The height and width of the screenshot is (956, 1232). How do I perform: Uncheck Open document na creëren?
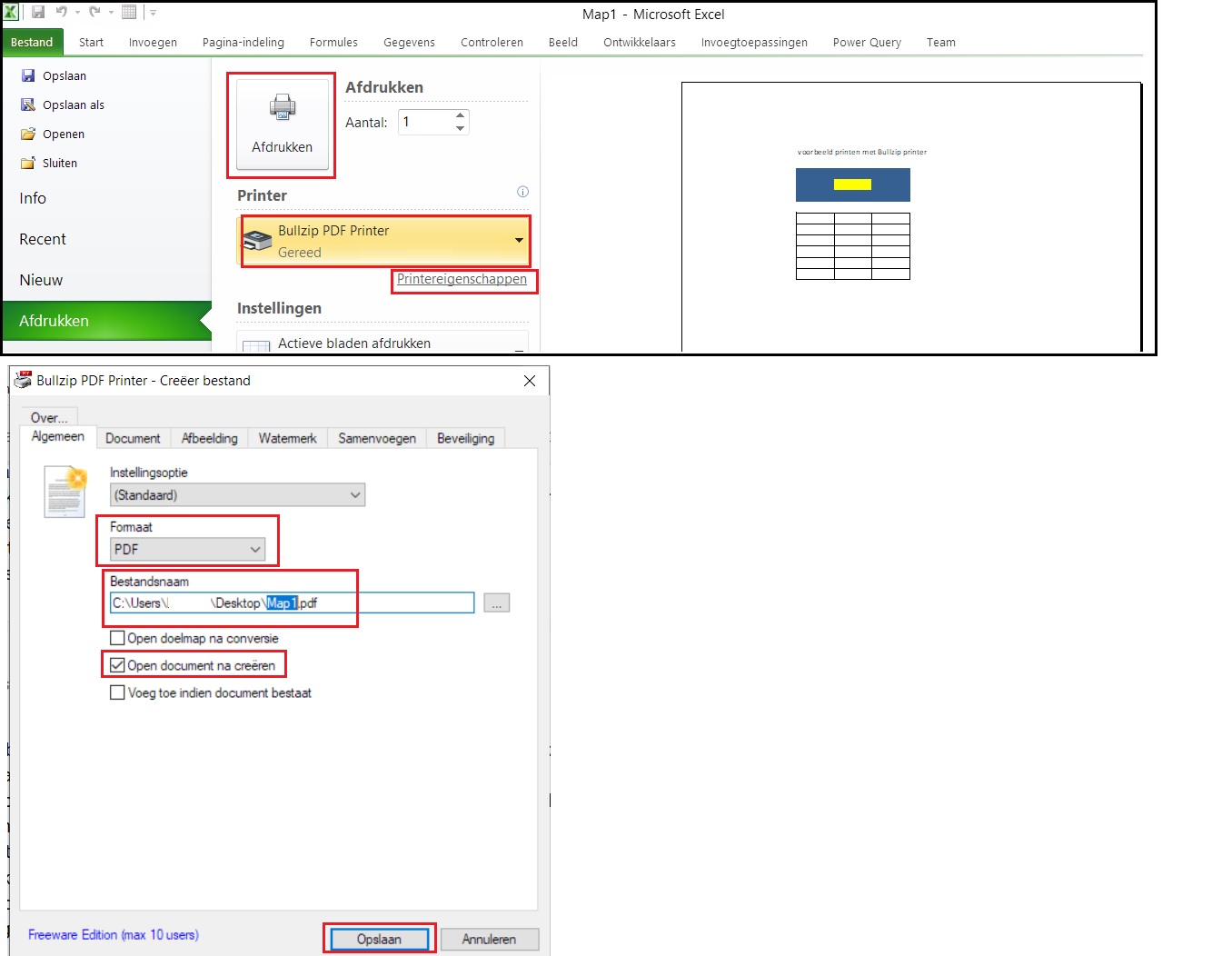point(117,665)
